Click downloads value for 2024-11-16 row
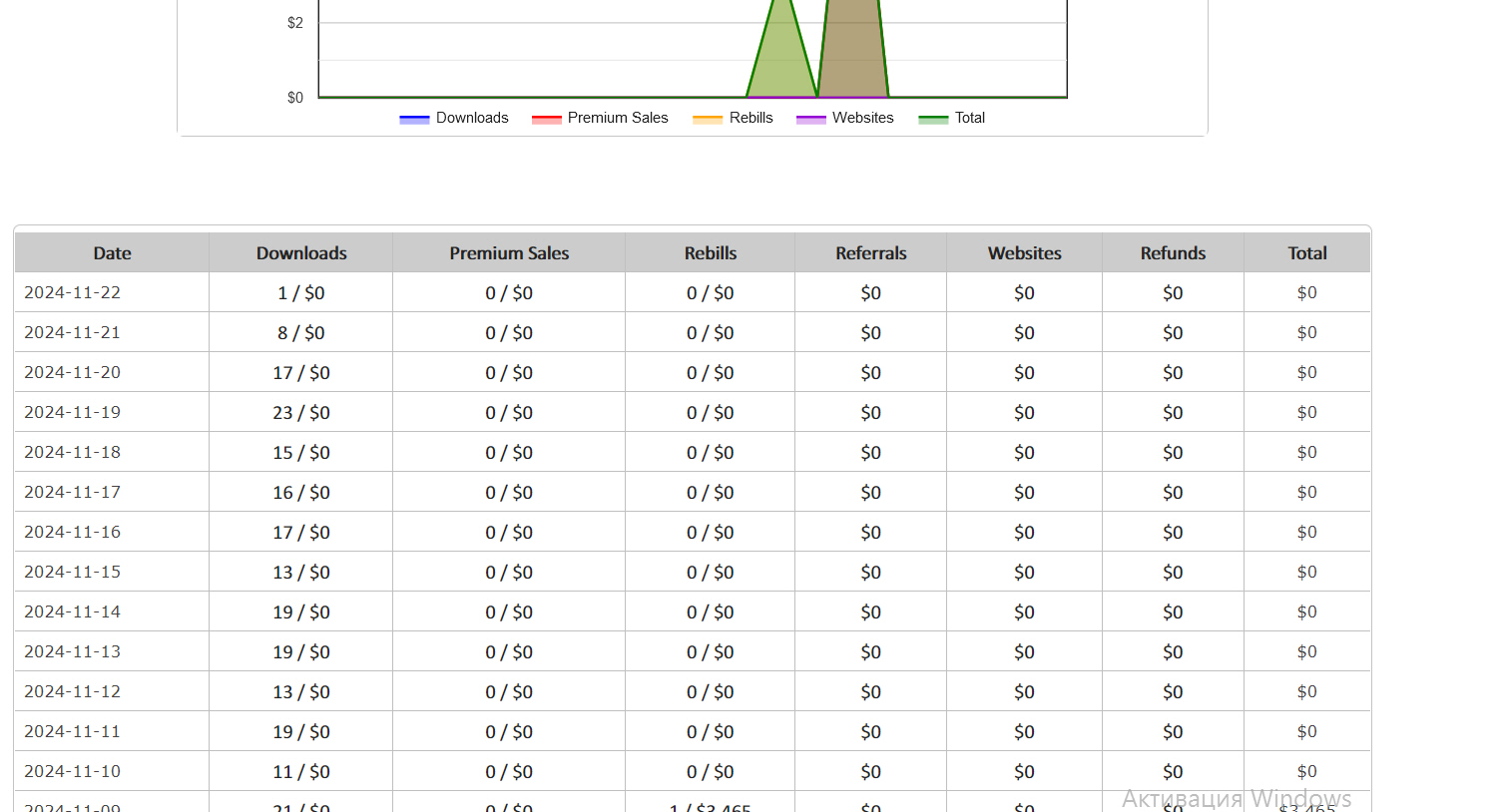The width and height of the screenshot is (1502, 812). (x=301, y=533)
